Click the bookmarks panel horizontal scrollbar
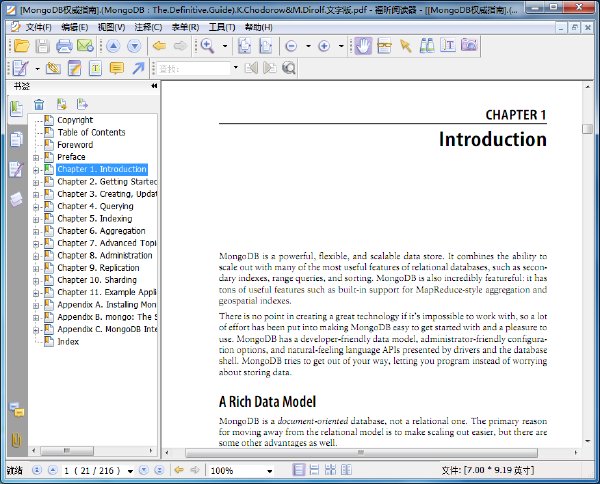This screenshot has height=484, width=600. 67,451
